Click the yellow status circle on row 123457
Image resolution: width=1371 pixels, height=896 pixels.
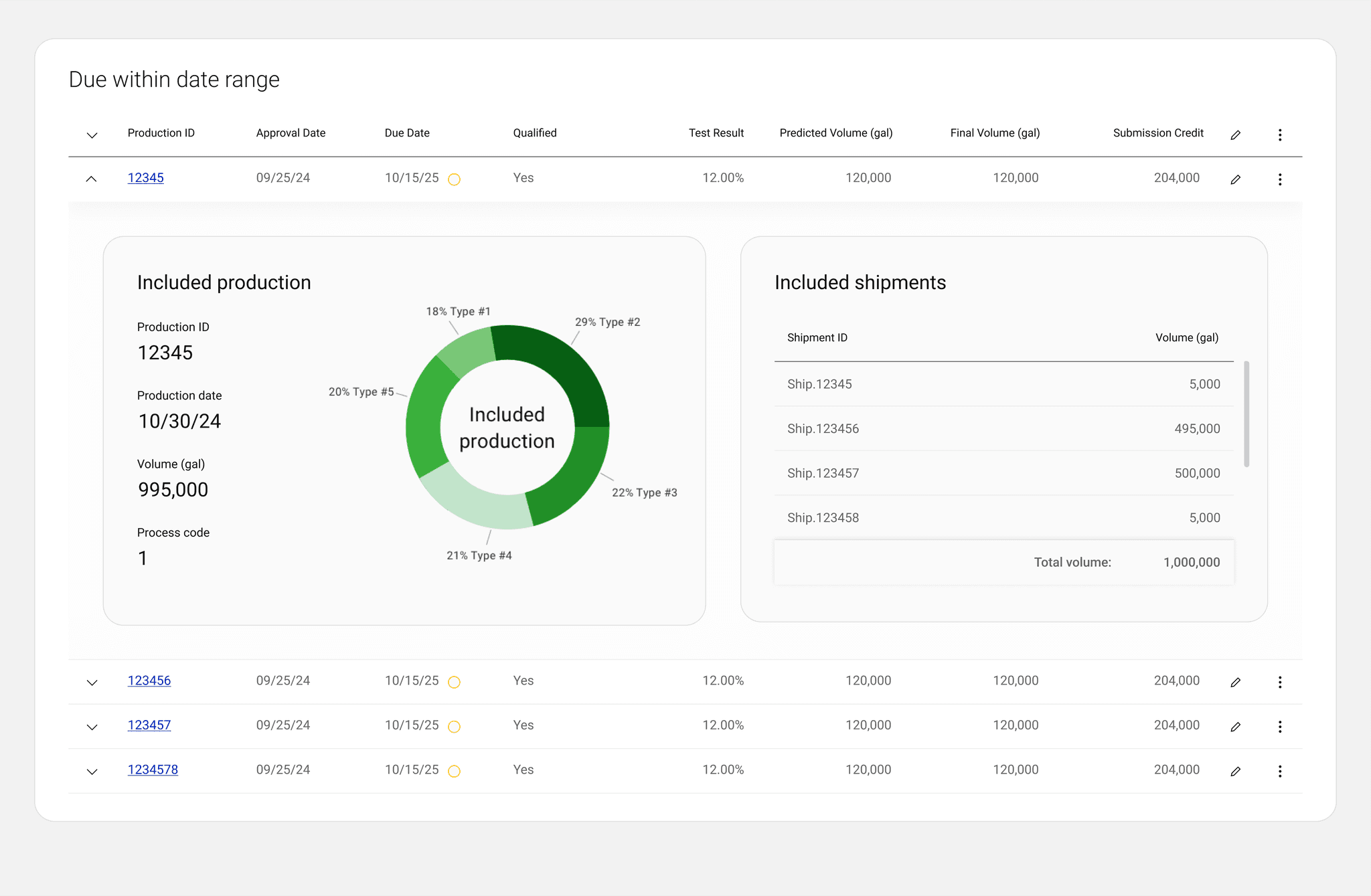point(454,727)
